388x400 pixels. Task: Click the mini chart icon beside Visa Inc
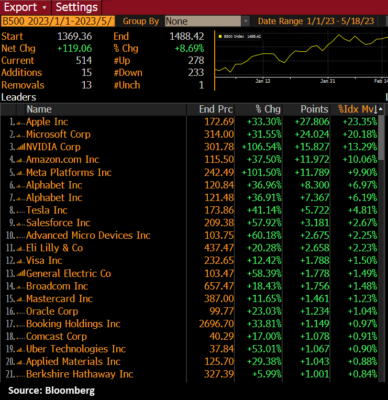click(21, 262)
